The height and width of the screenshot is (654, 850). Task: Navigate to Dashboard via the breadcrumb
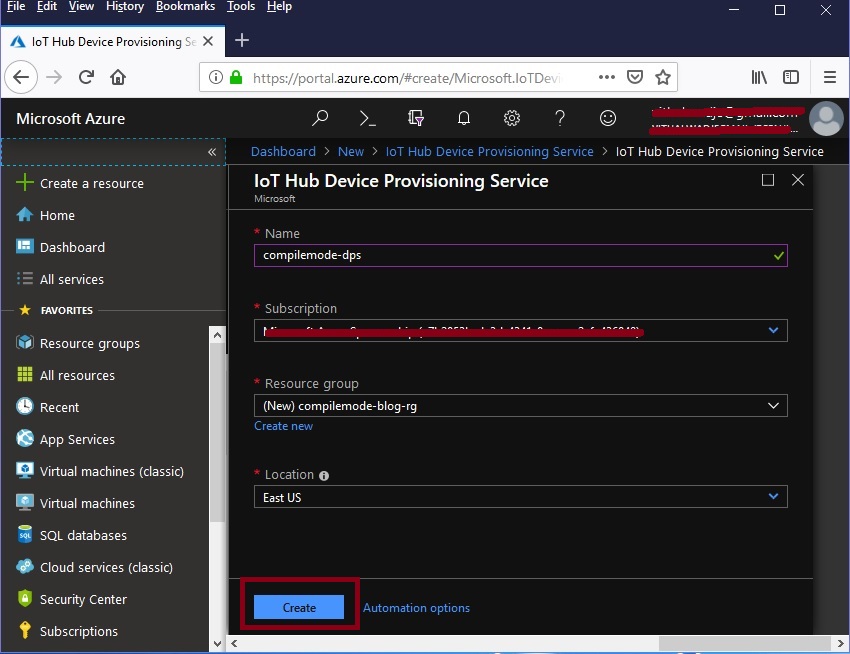click(x=283, y=151)
